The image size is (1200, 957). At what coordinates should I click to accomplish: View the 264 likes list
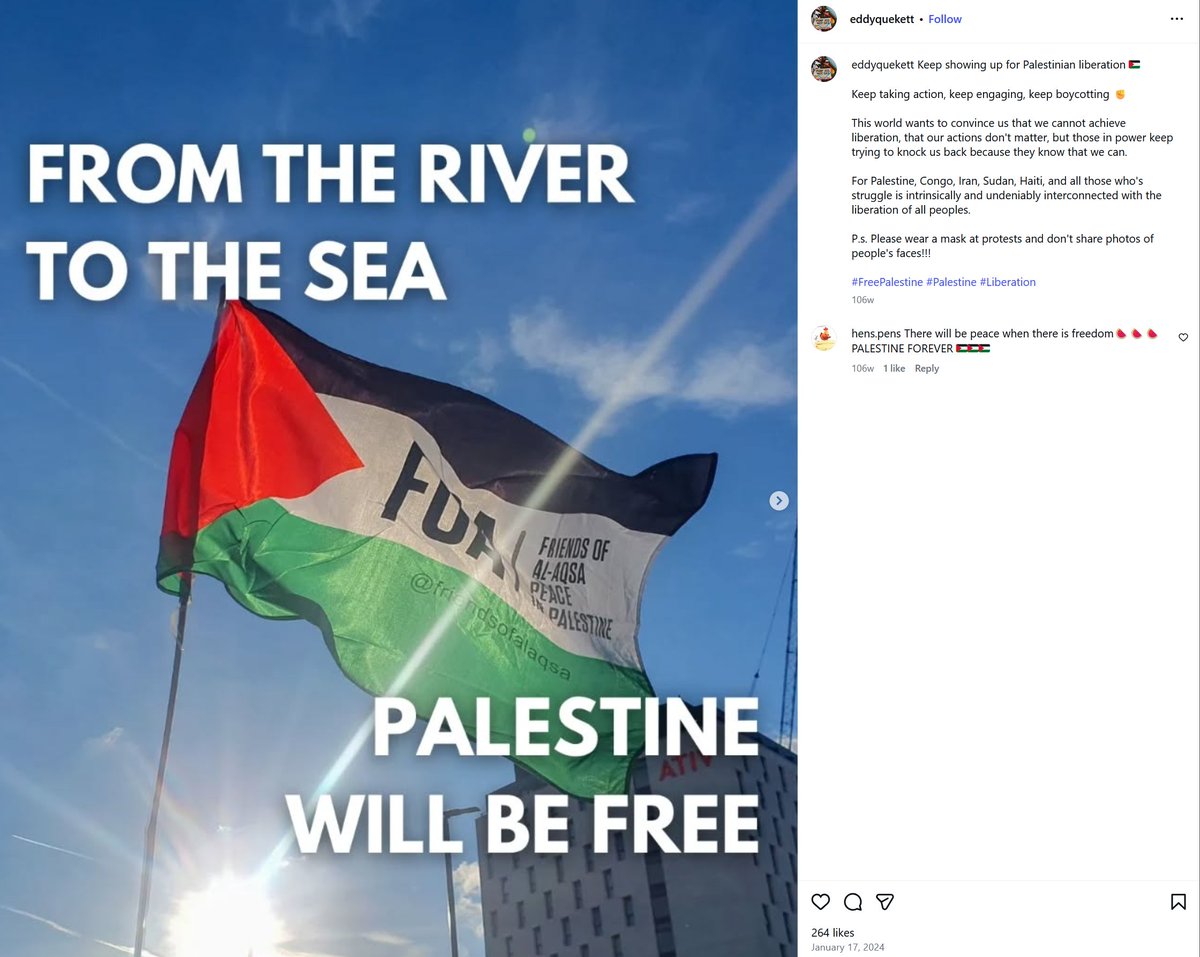click(832, 931)
